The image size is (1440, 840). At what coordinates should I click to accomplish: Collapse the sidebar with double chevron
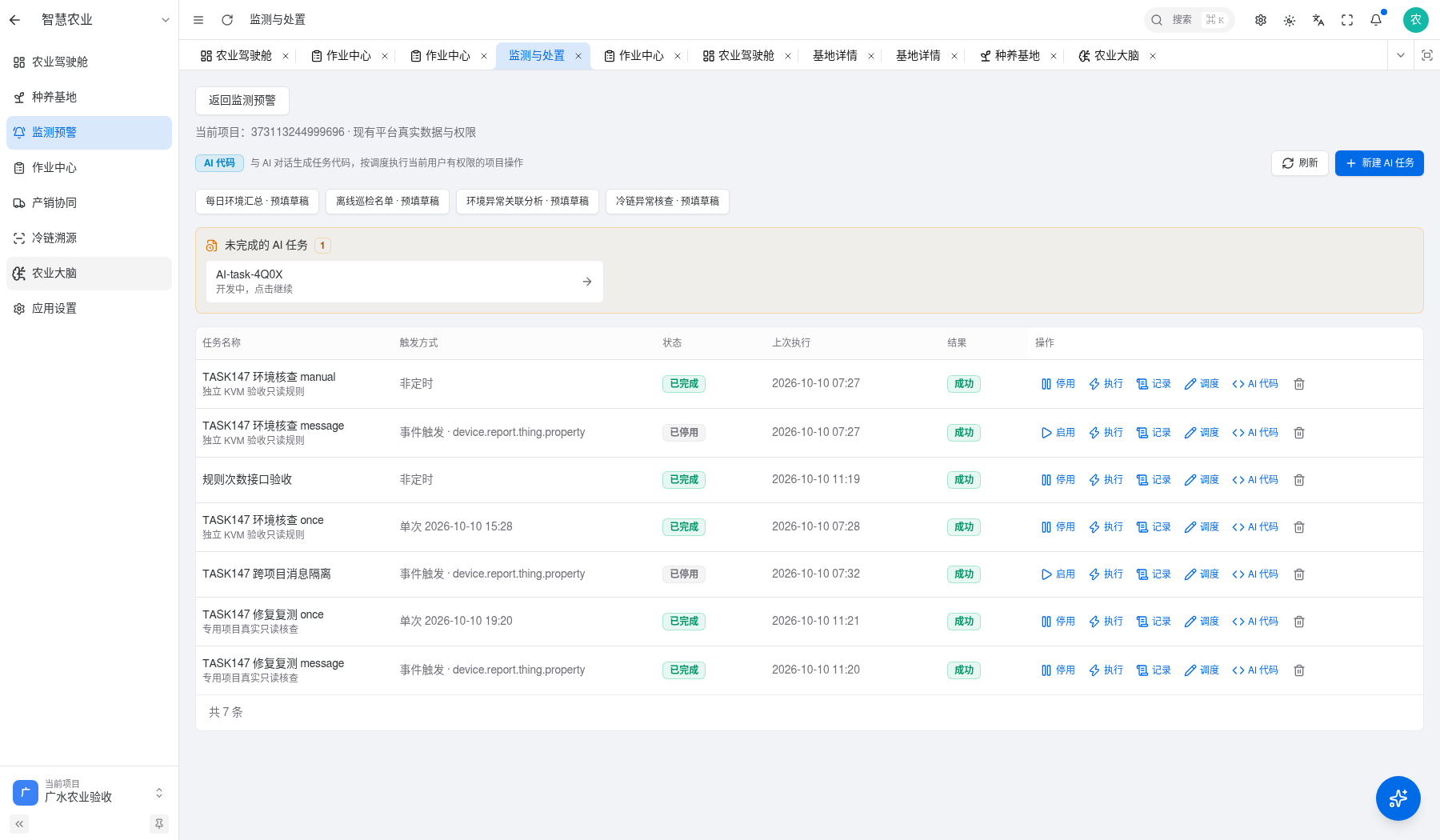click(x=19, y=823)
